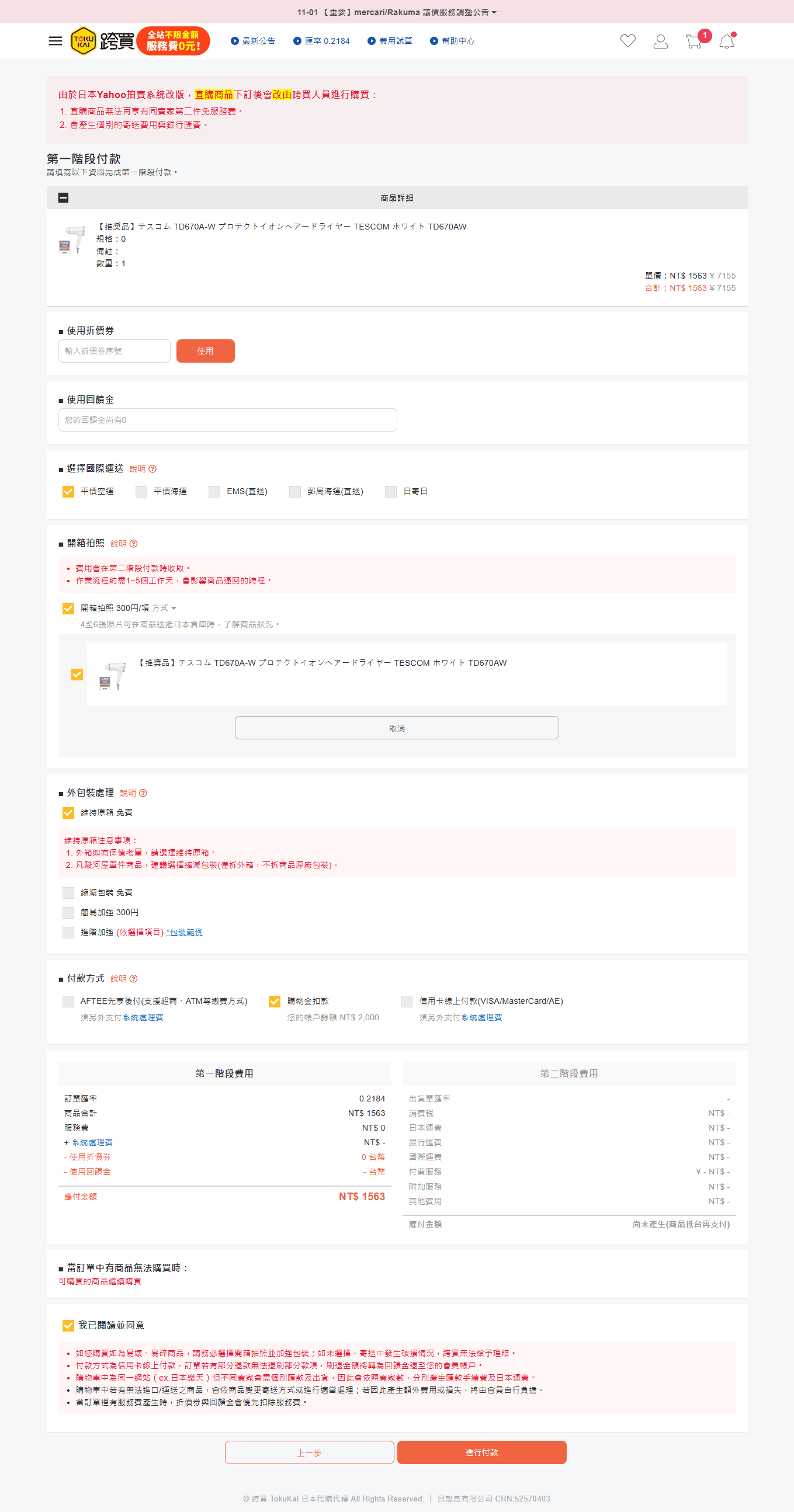Click the 取消 button in 開箱拍照

(x=397, y=728)
